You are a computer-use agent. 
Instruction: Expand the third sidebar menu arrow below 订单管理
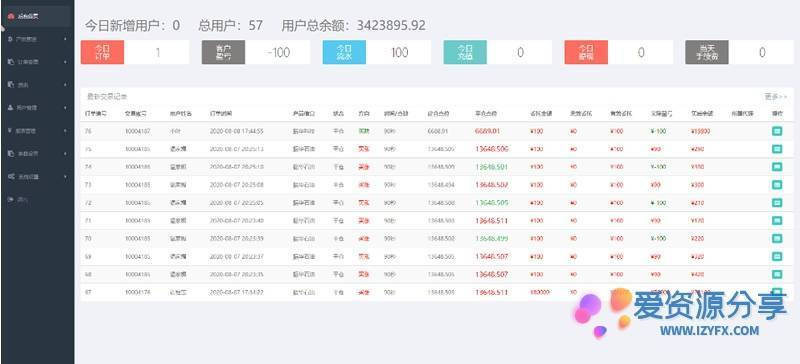pyautogui.click(x=65, y=85)
